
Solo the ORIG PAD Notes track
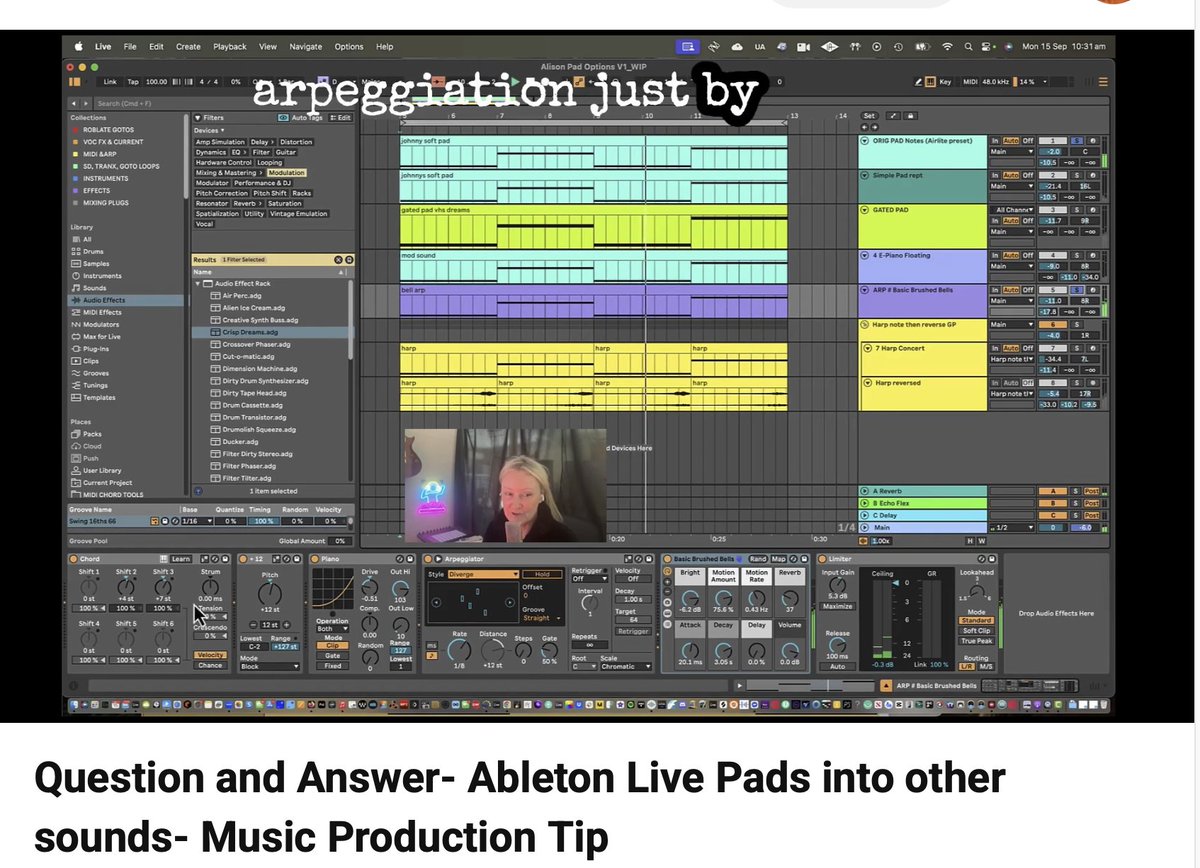tap(1077, 141)
